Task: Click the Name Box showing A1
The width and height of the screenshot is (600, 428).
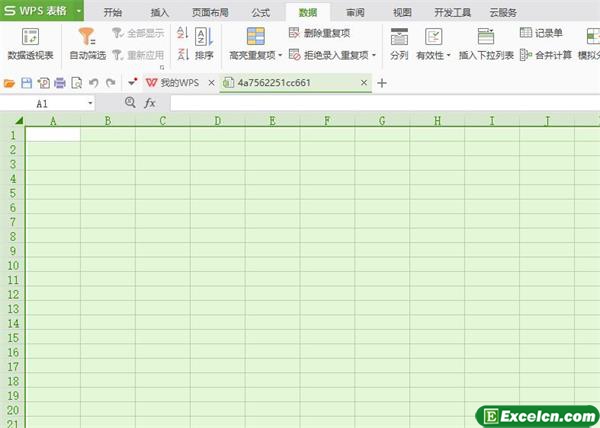Action: tap(42, 104)
